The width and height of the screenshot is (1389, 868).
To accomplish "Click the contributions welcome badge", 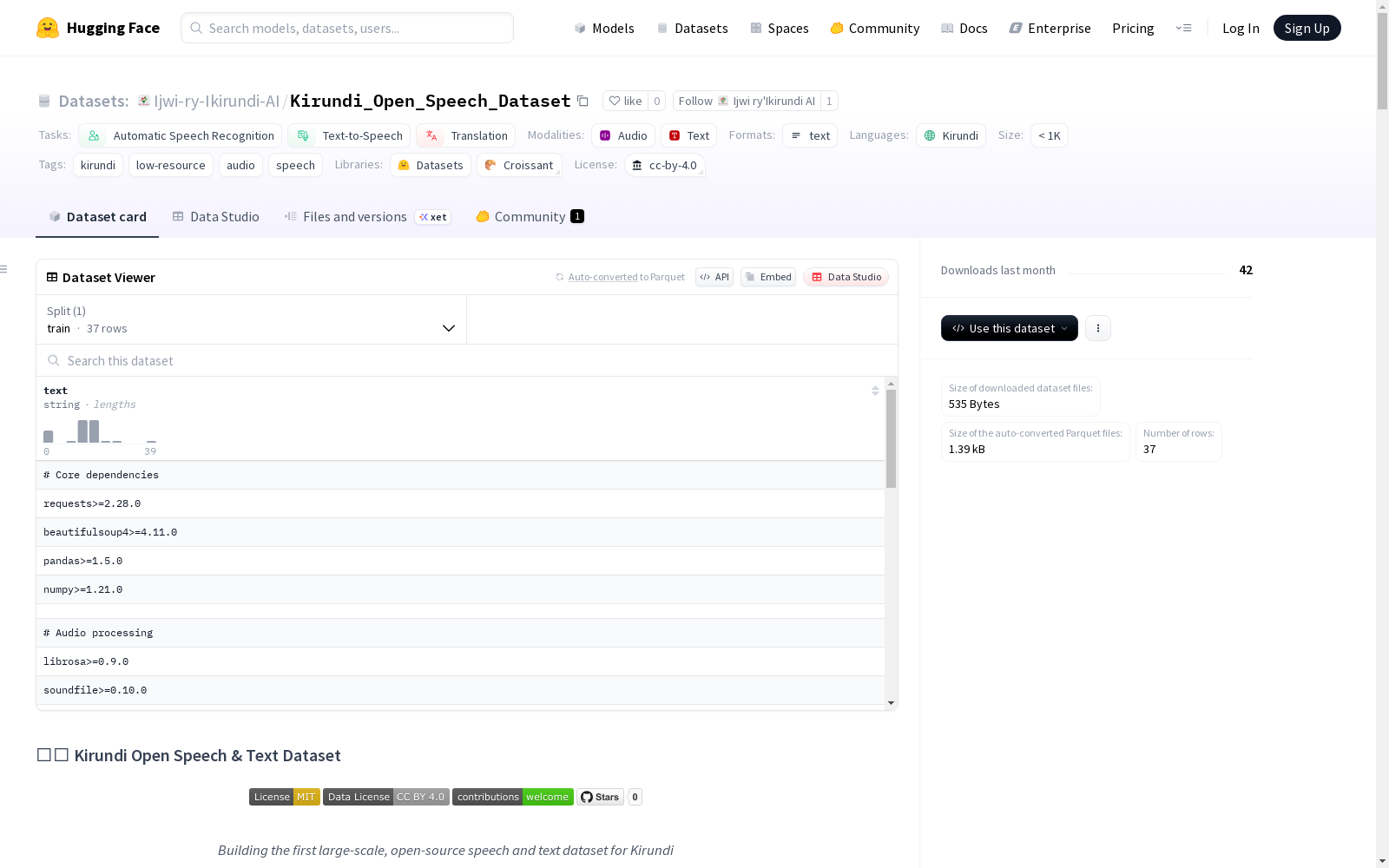I will pos(513,797).
